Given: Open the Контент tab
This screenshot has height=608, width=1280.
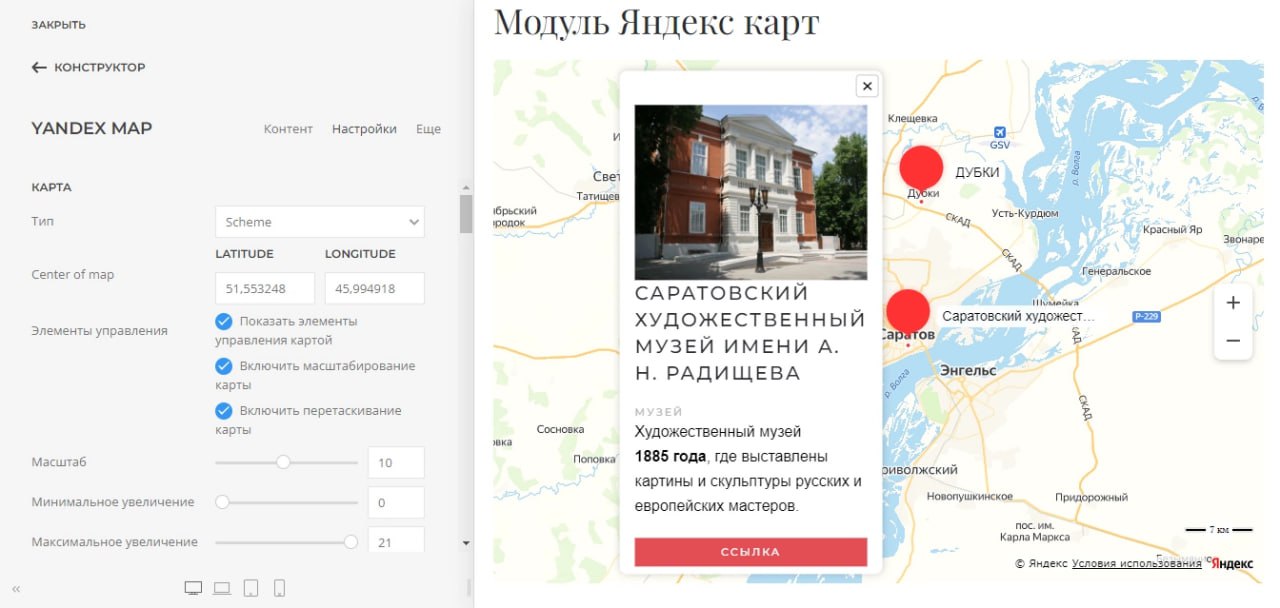Looking at the screenshot, I should coord(288,129).
